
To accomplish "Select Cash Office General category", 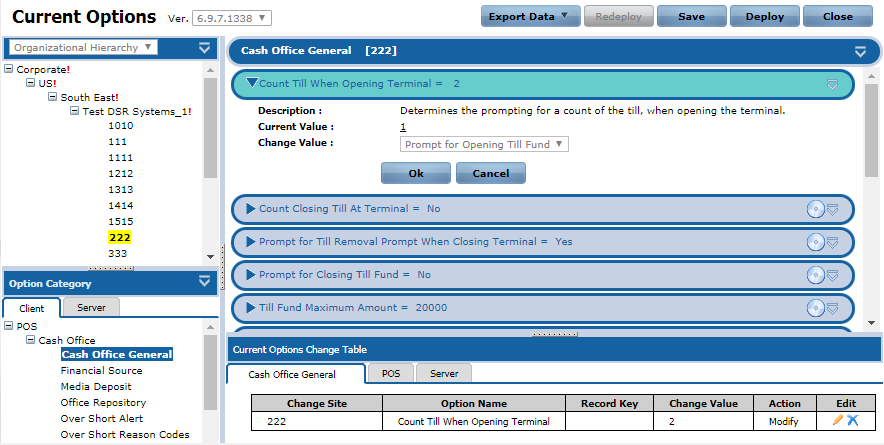I will (x=117, y=354).
